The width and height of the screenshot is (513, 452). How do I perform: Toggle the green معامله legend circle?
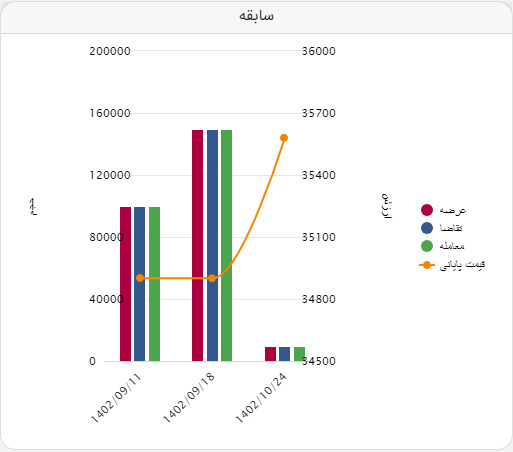(x=427, y=246)
